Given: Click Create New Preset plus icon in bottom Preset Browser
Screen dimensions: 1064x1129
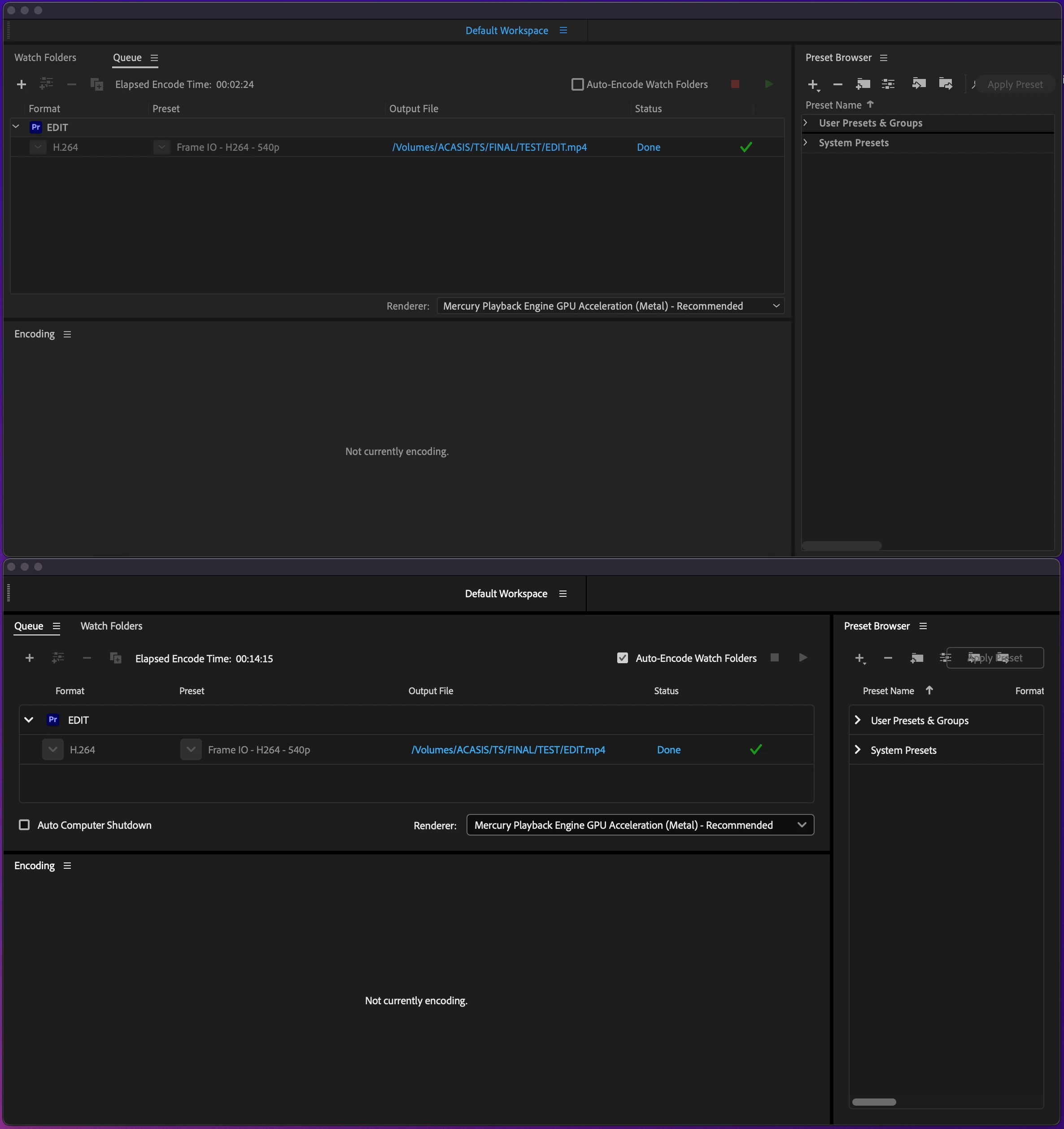Looking at the screenshot, I should point(859,658).
